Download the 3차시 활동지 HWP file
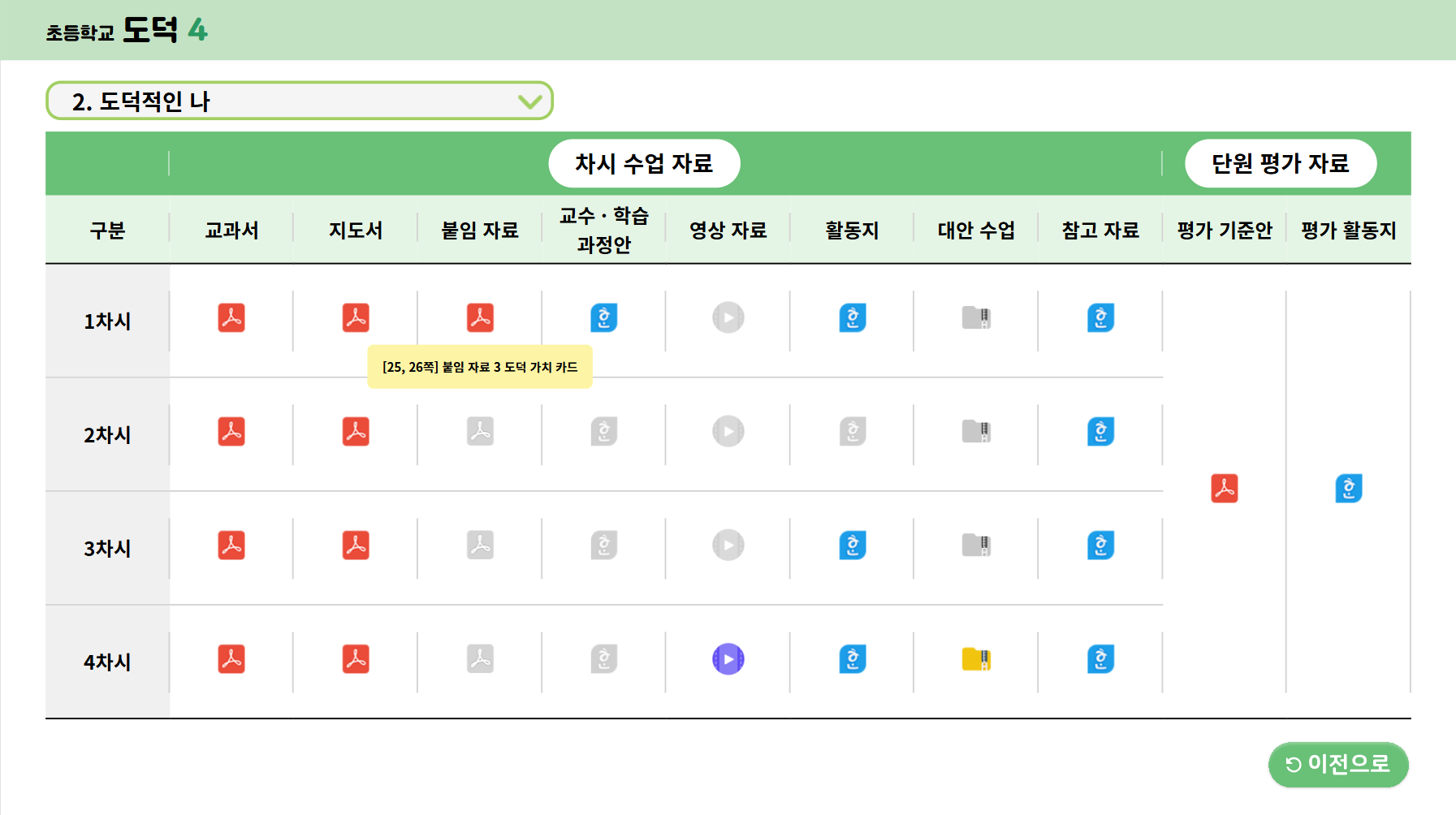The height and width of the screenshot is (815, 1456). (852, 545)
